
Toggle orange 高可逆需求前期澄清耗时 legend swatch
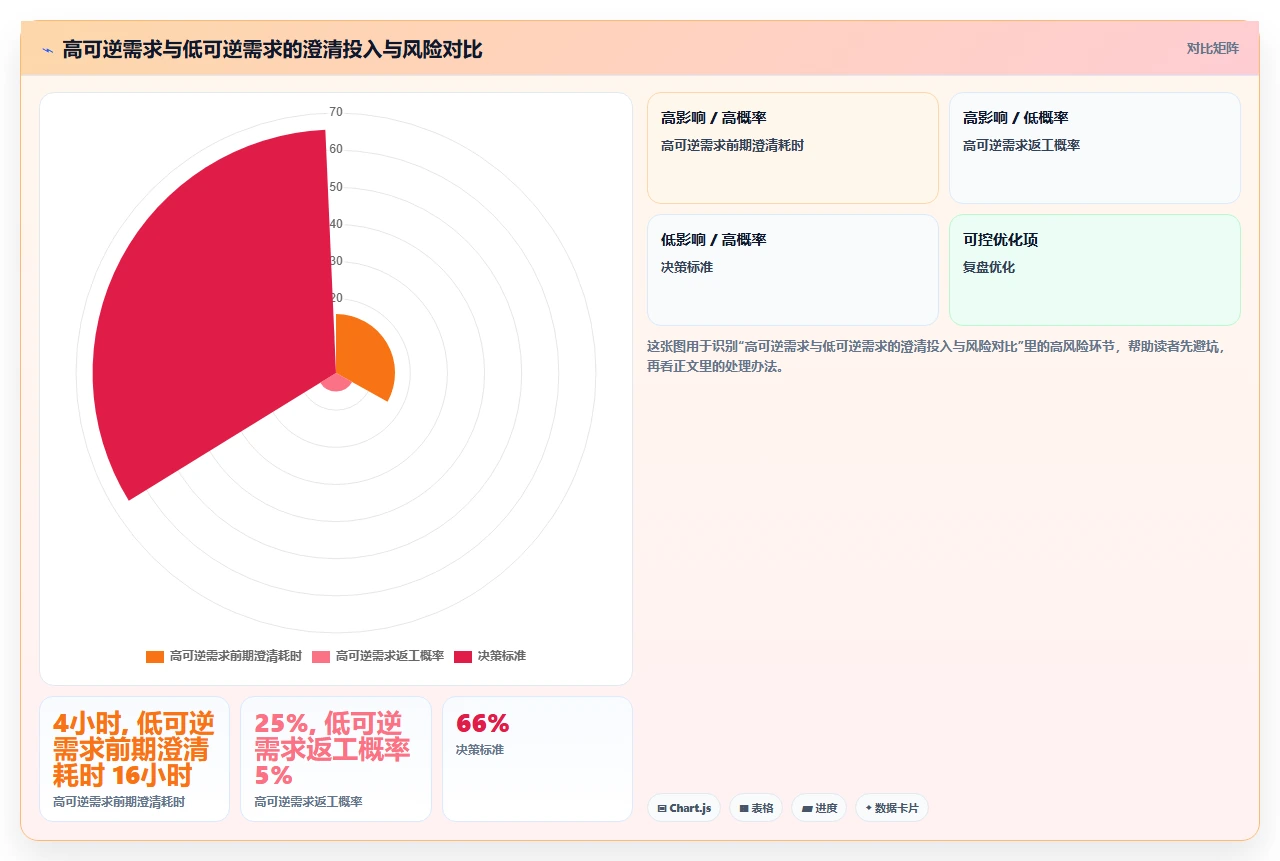[x=155, y=656]
